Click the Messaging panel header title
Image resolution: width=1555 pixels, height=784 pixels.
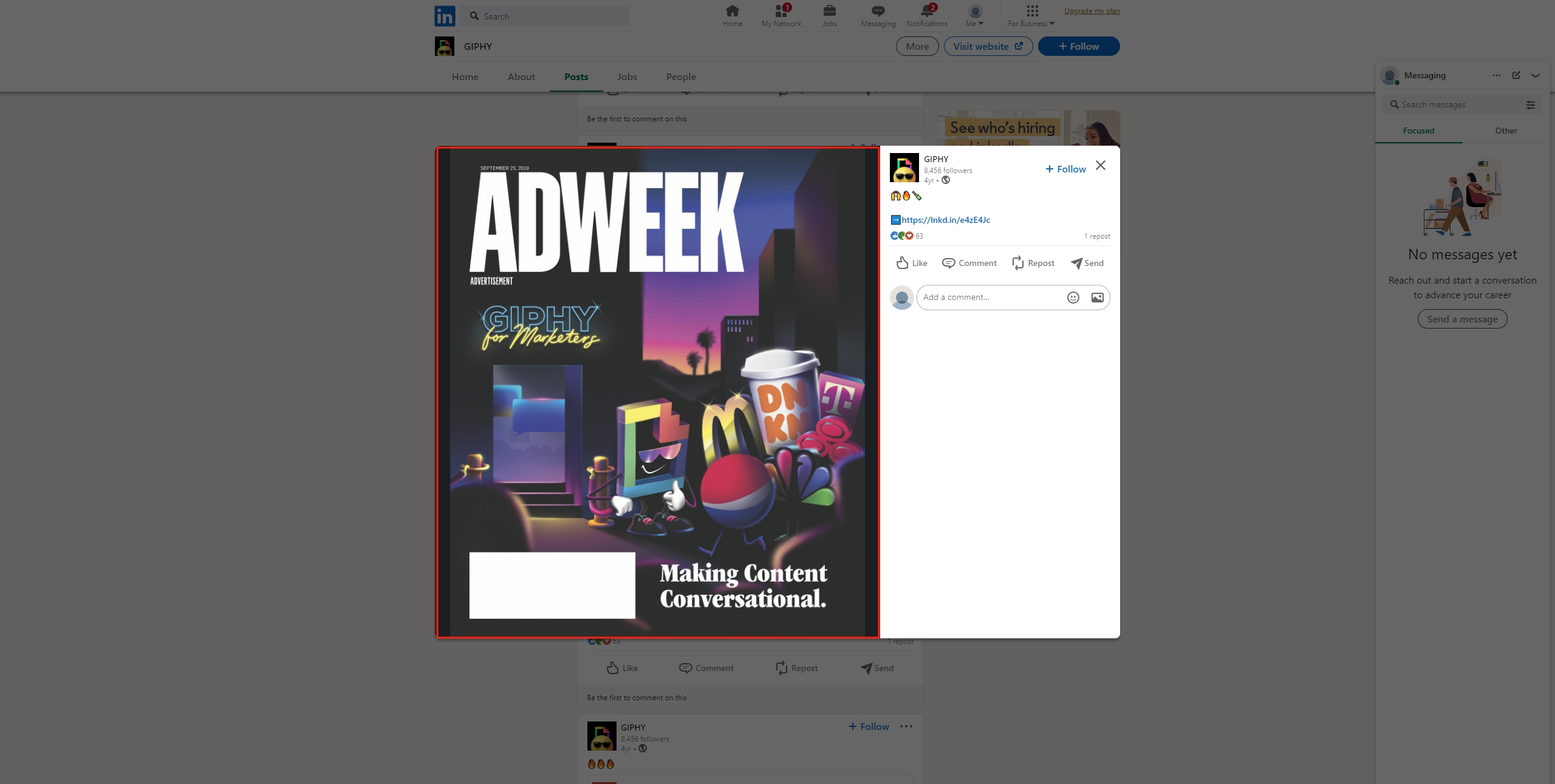pyautogui.click(x=1425, y=75)
